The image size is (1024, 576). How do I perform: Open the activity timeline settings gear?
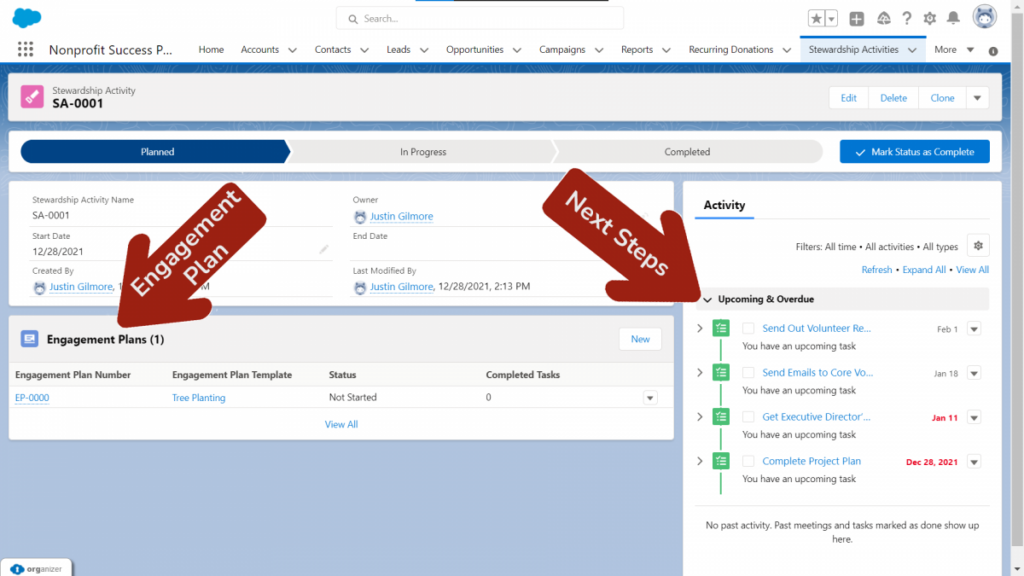978,244
